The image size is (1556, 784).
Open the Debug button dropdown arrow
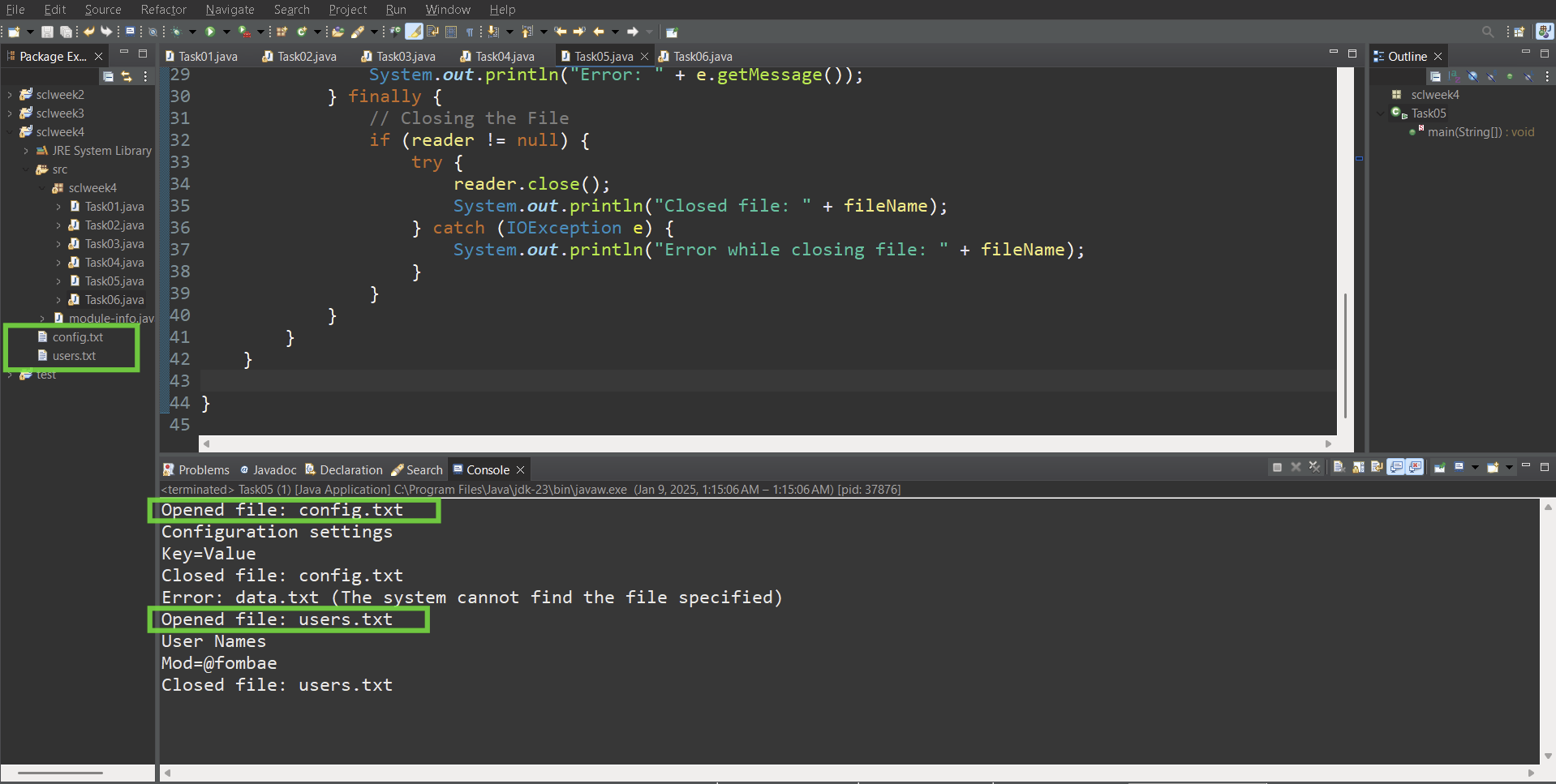tap(192, 32)
